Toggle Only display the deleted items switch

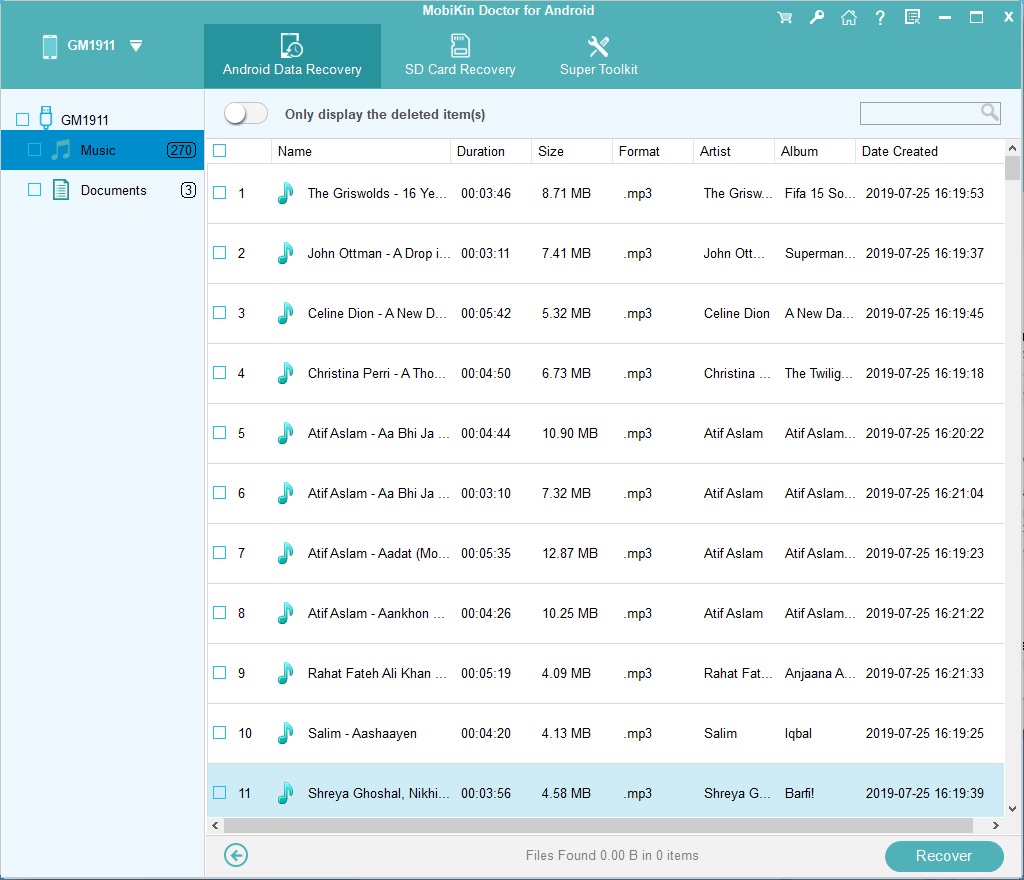[246, 114]
